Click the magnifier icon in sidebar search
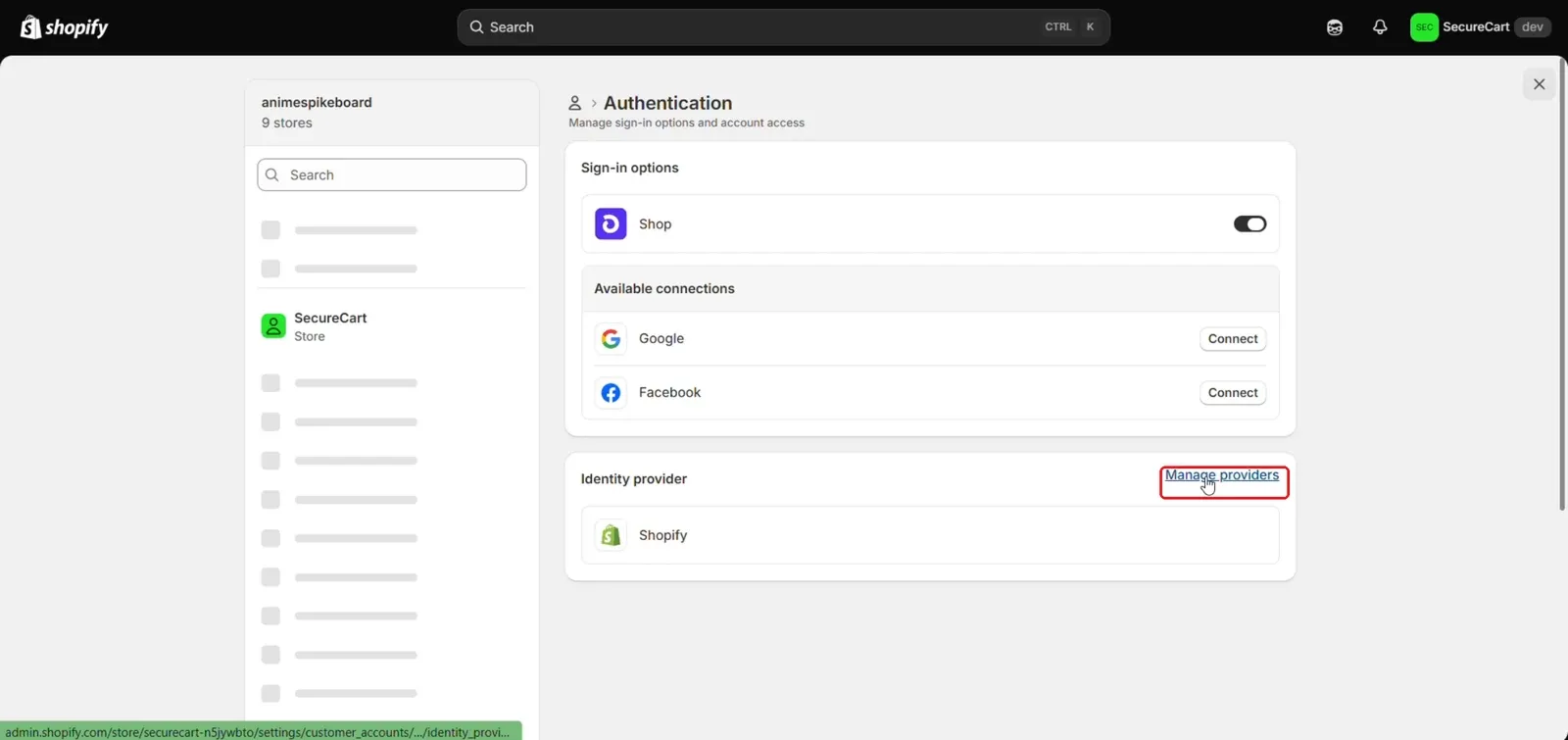 [272, 175]
